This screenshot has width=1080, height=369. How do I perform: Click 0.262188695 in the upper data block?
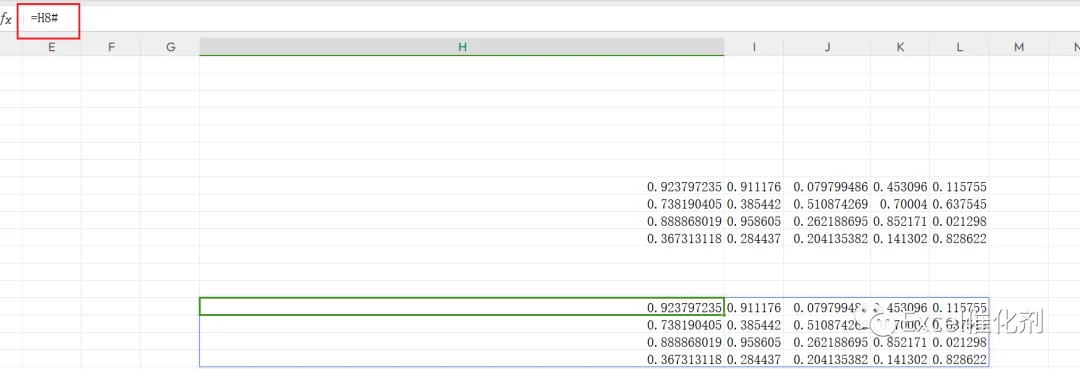pos(831,222)
